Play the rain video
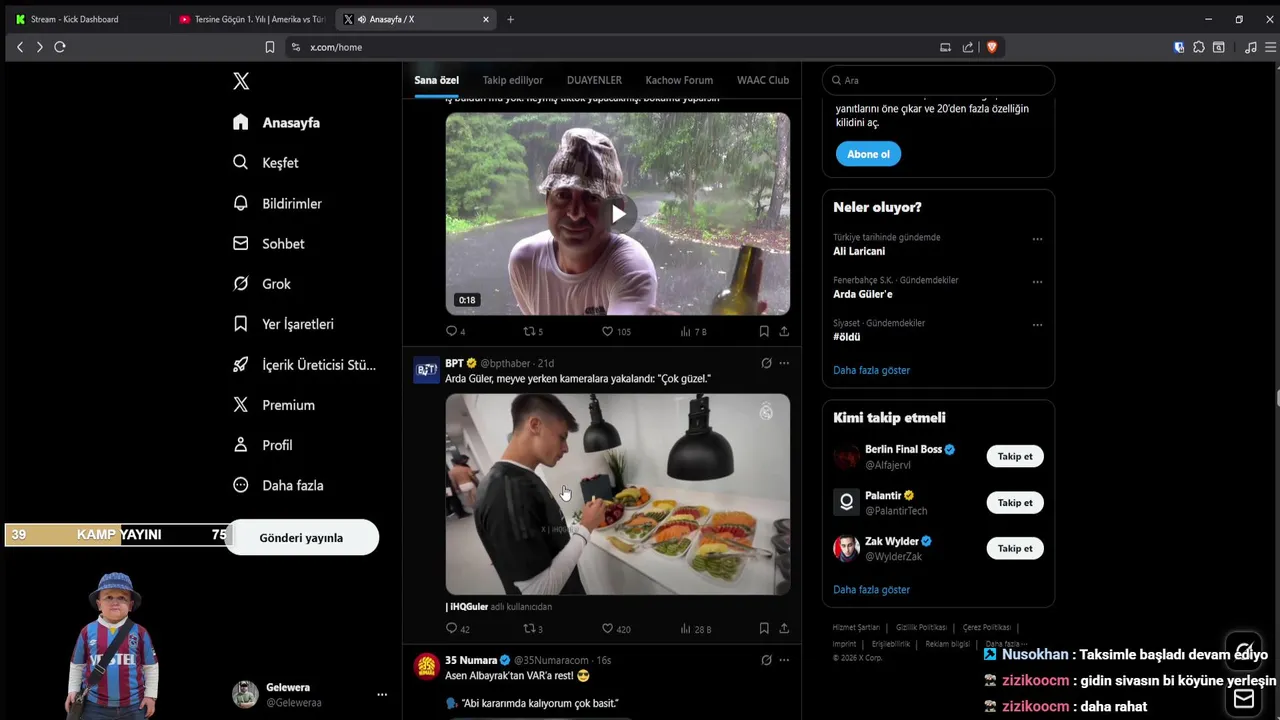The image size is (1280, 720). pos(618,214)
